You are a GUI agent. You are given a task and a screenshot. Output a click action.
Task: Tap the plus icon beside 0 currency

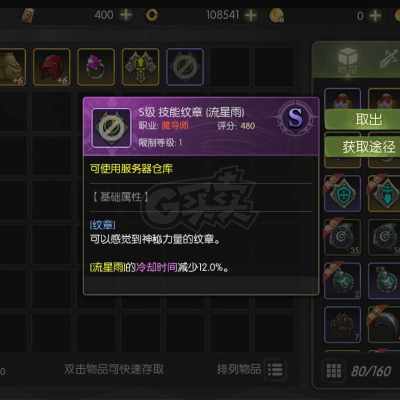(x=375, y=15)
